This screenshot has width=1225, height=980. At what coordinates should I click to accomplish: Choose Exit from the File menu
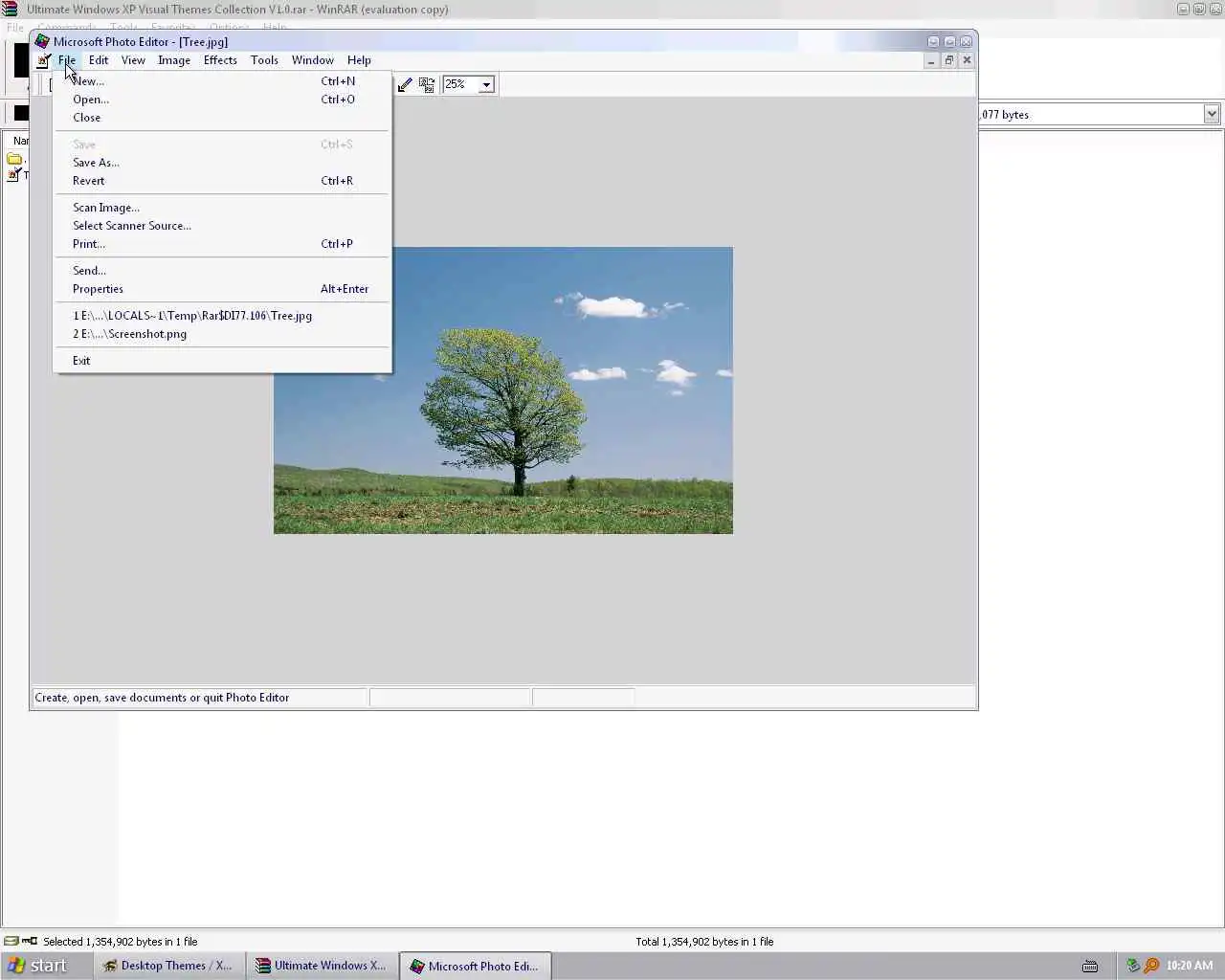click(x=222, y=361)
